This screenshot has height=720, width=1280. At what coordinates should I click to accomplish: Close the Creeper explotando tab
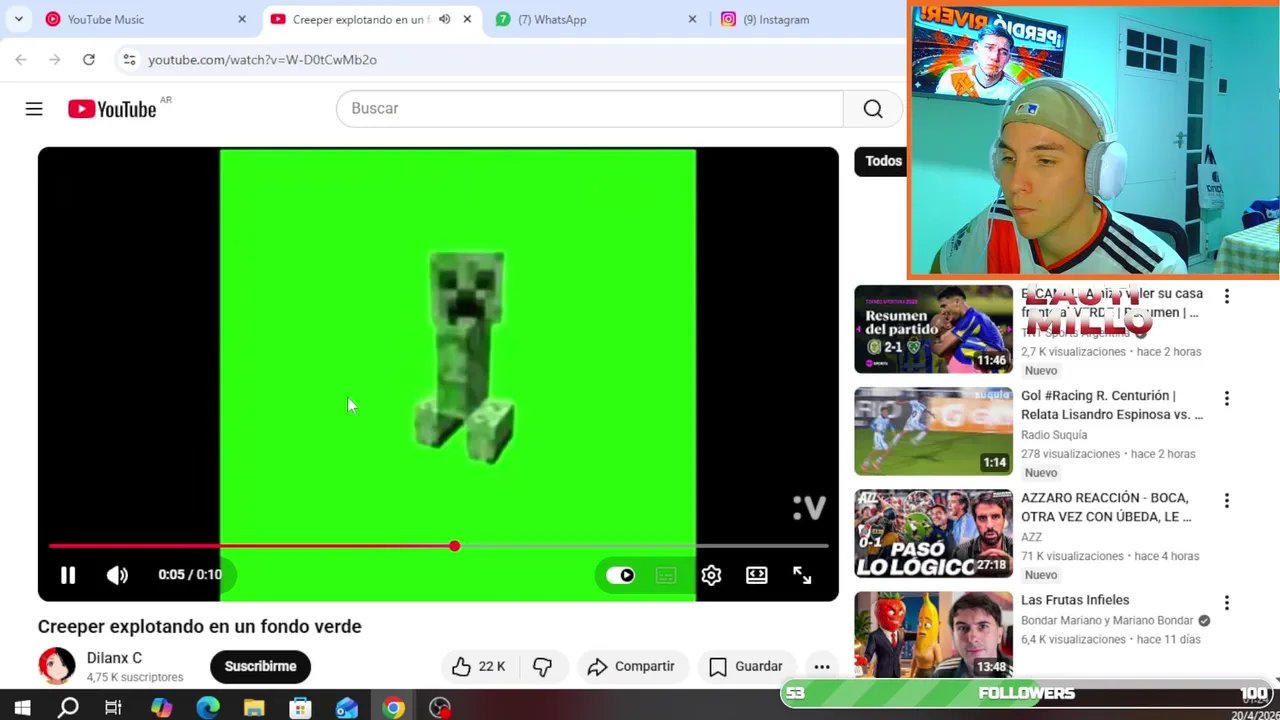click(x=467, y=19)
